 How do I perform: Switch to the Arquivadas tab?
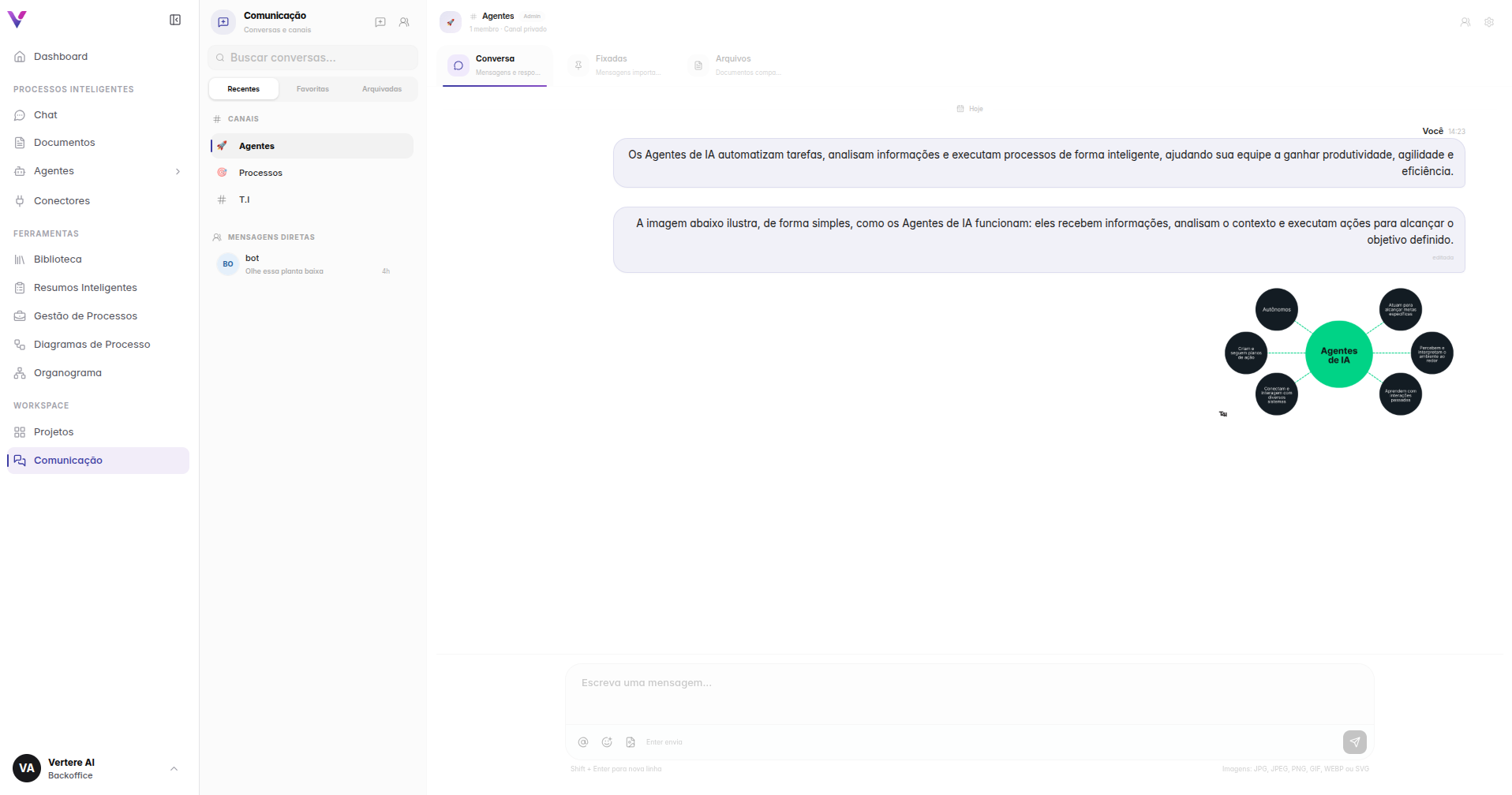(x=382, y=89)
